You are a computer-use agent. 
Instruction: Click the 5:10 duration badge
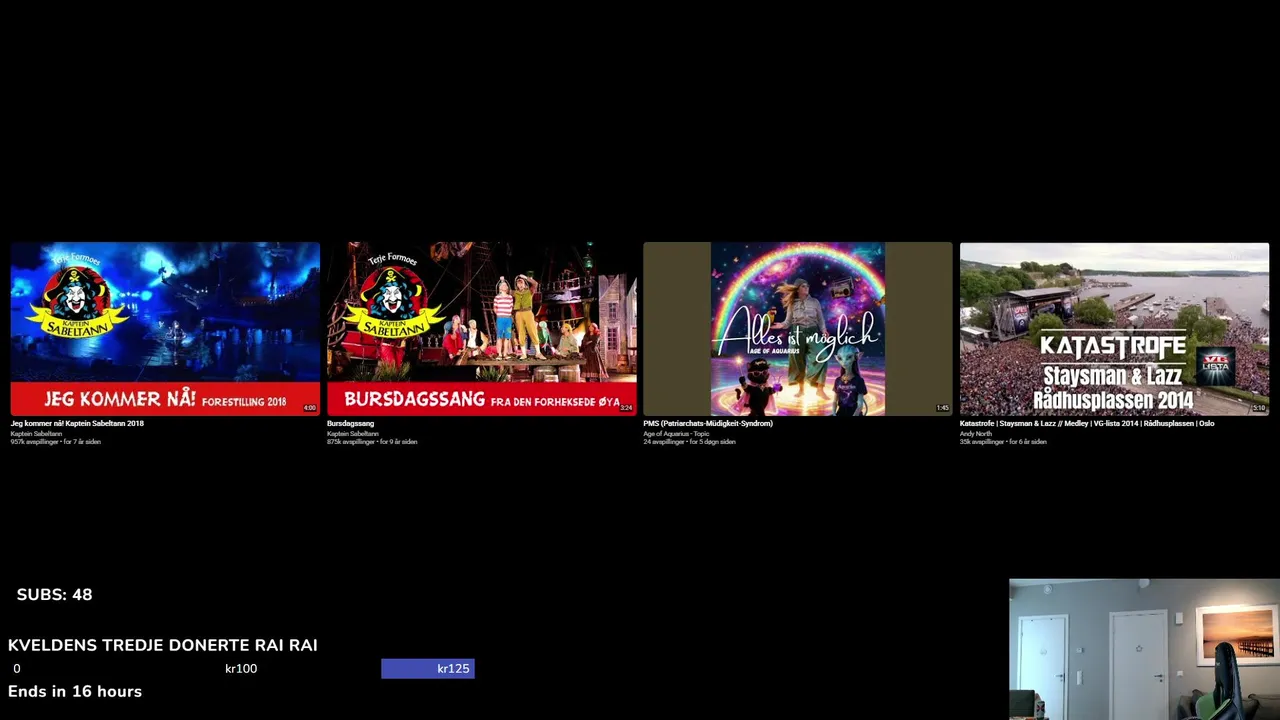coord(1259,408)
